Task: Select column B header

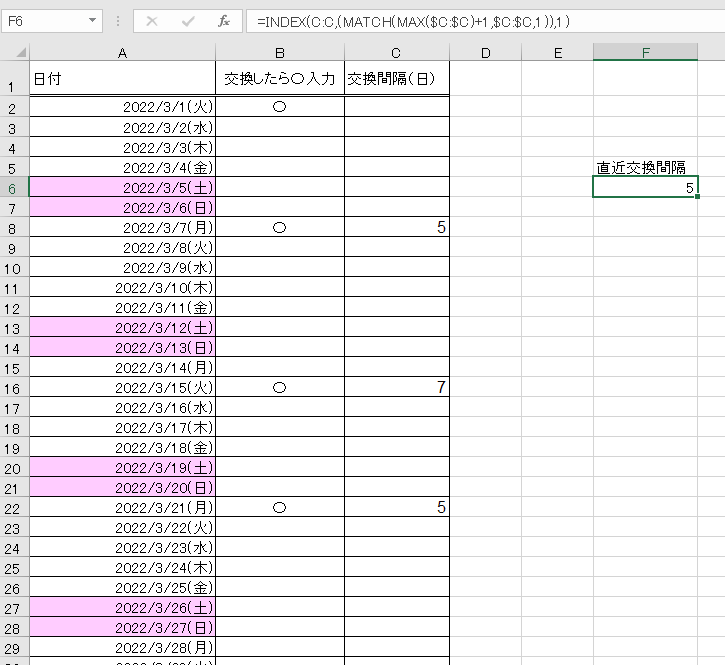Action: click(280, 52)
